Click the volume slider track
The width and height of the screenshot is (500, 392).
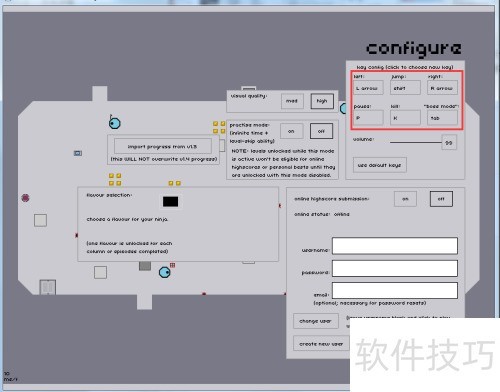(416, 143)
